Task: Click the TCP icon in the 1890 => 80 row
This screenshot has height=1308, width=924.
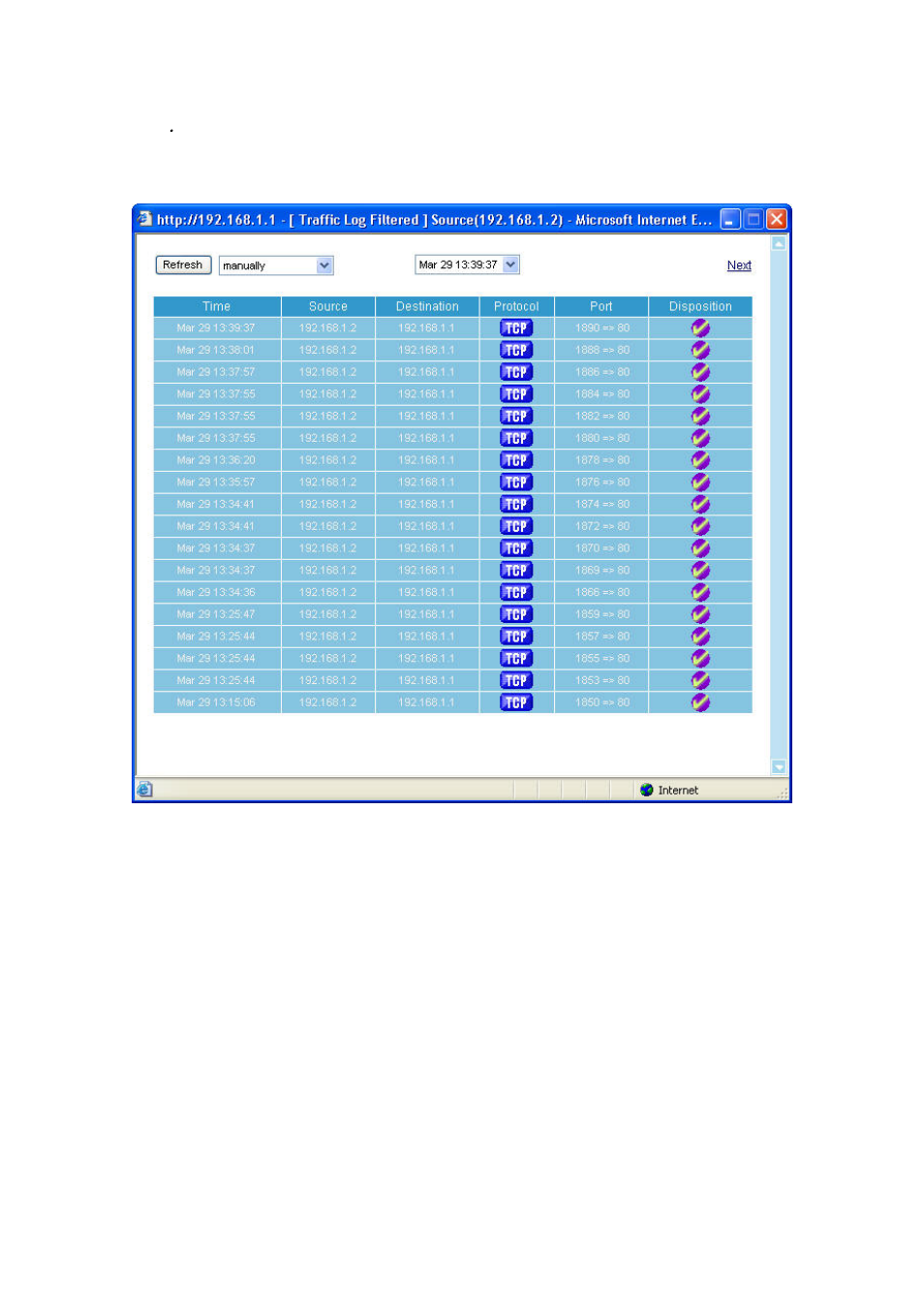Action: point(516,328)
